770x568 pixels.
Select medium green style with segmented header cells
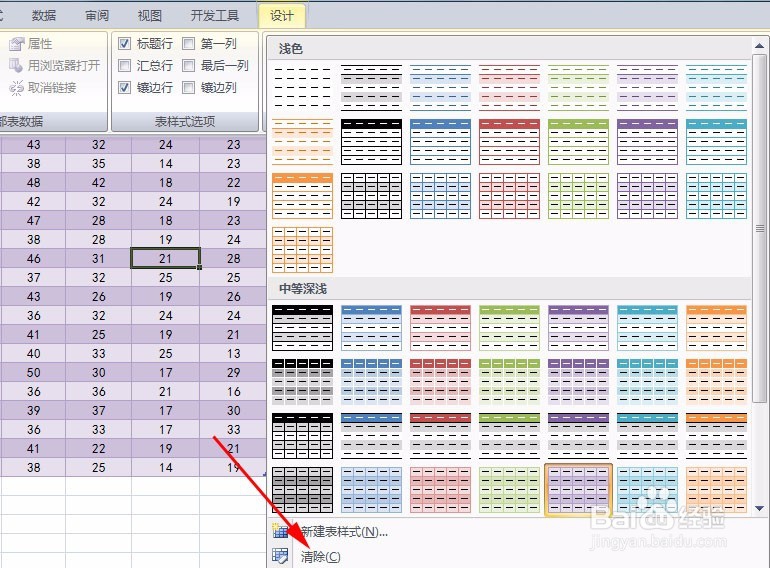coord(509,382)
